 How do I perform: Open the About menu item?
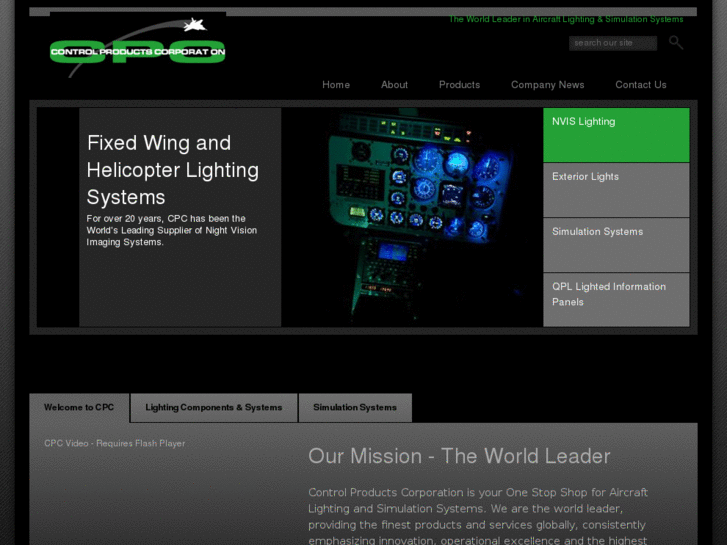click(x=395, y=85)
